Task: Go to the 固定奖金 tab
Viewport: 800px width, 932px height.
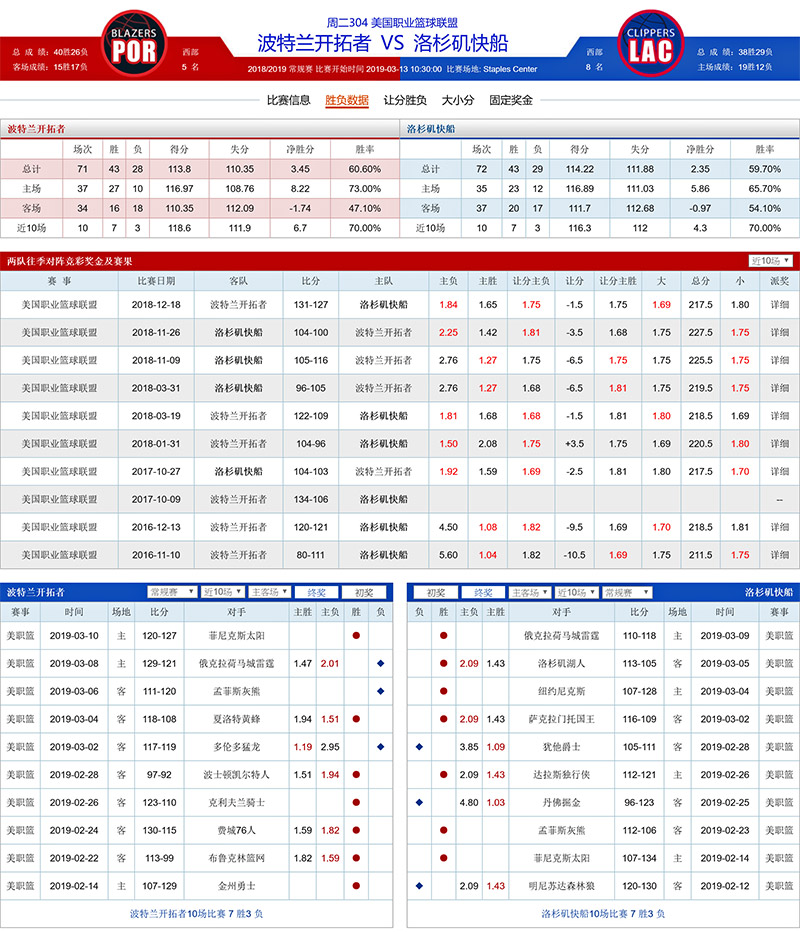Action: point(511,100)
